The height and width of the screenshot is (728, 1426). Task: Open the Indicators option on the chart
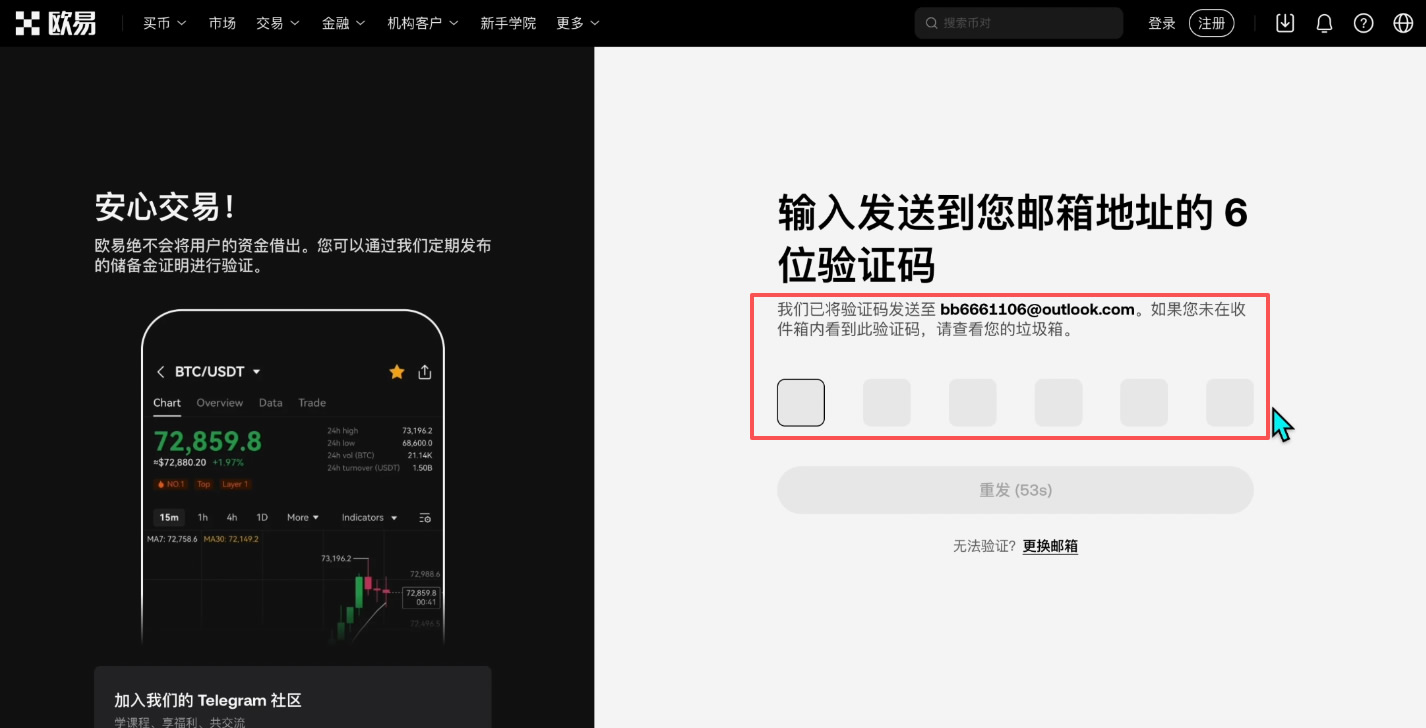[362, 517]
